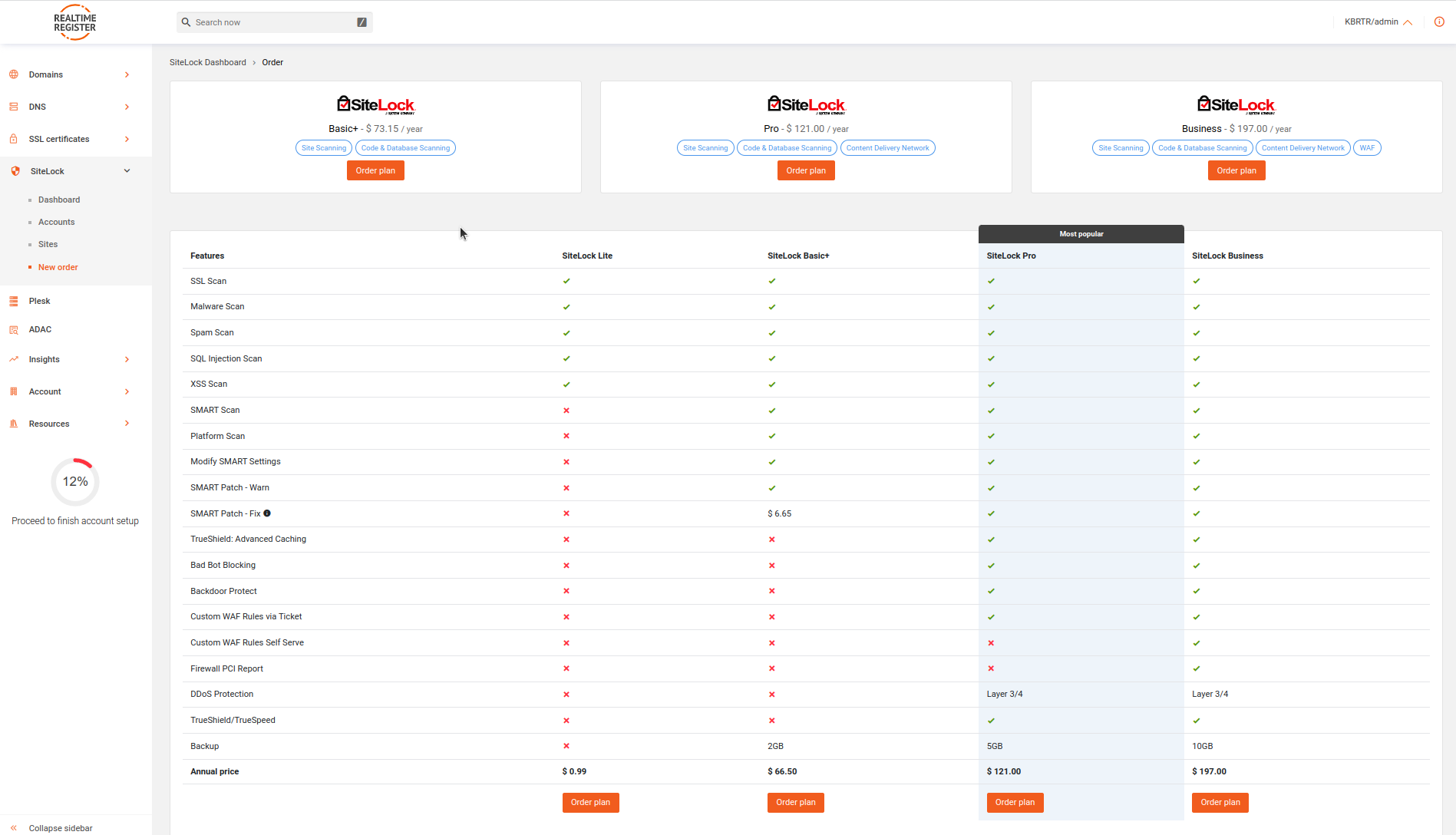Click the SiteLock Lite column header

tap(587, 256)
